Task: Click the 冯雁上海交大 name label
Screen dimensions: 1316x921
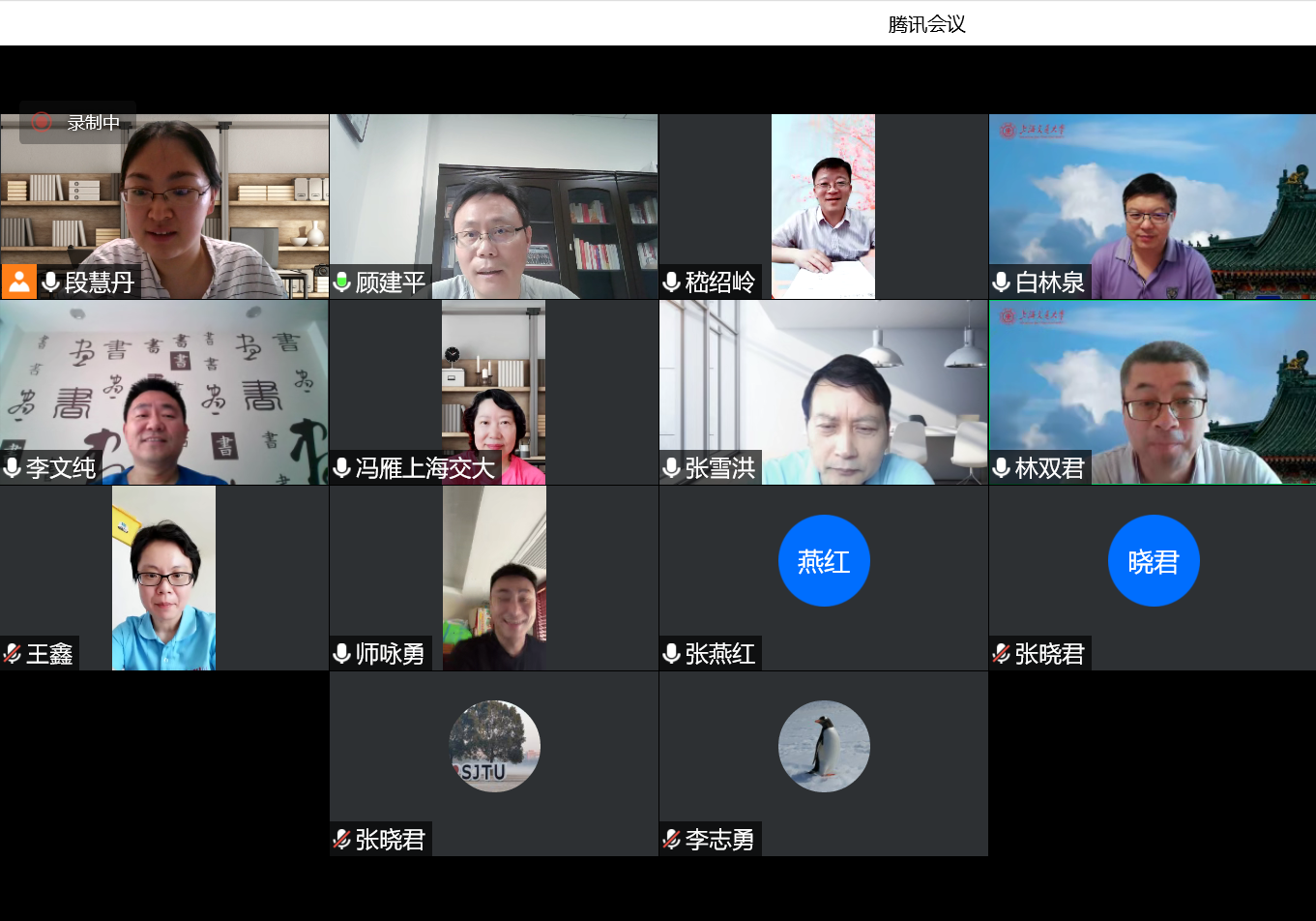Action: [425, 468]
